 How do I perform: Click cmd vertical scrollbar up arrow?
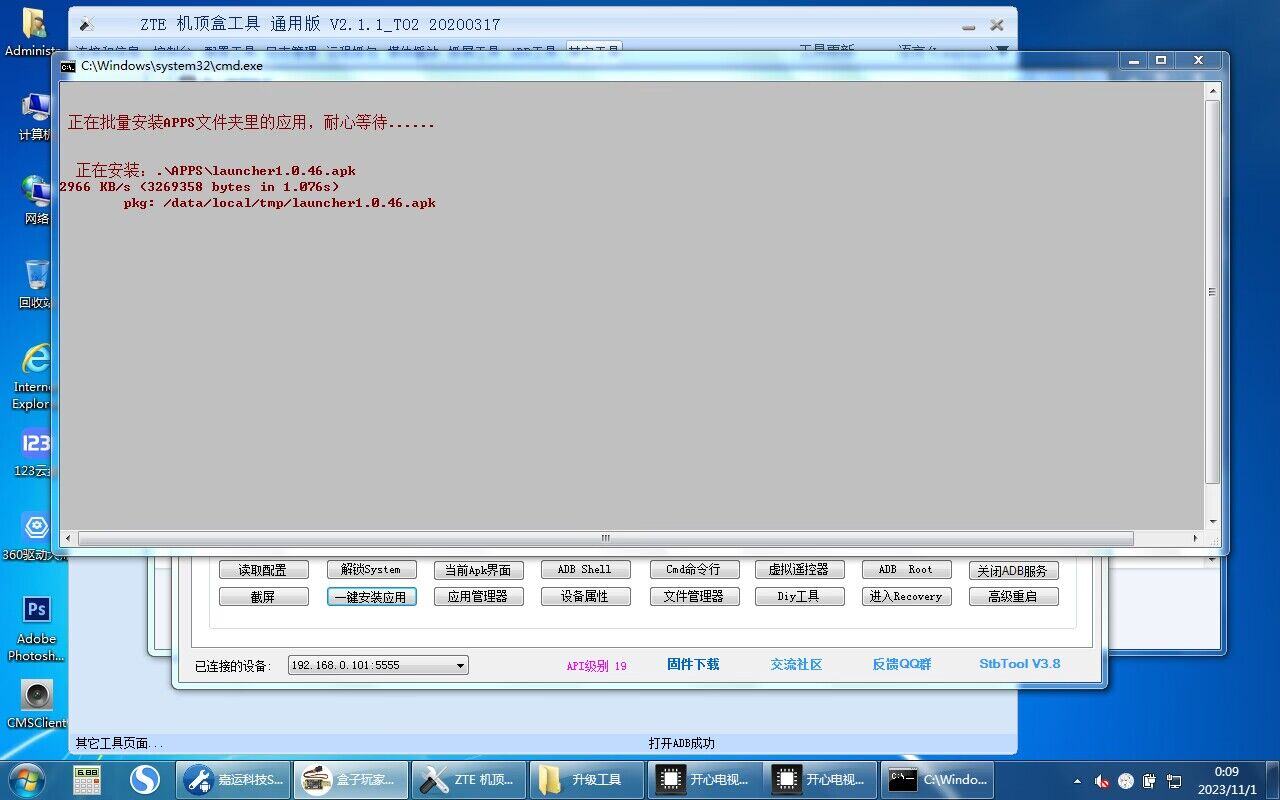click(x=1213, y=91)
